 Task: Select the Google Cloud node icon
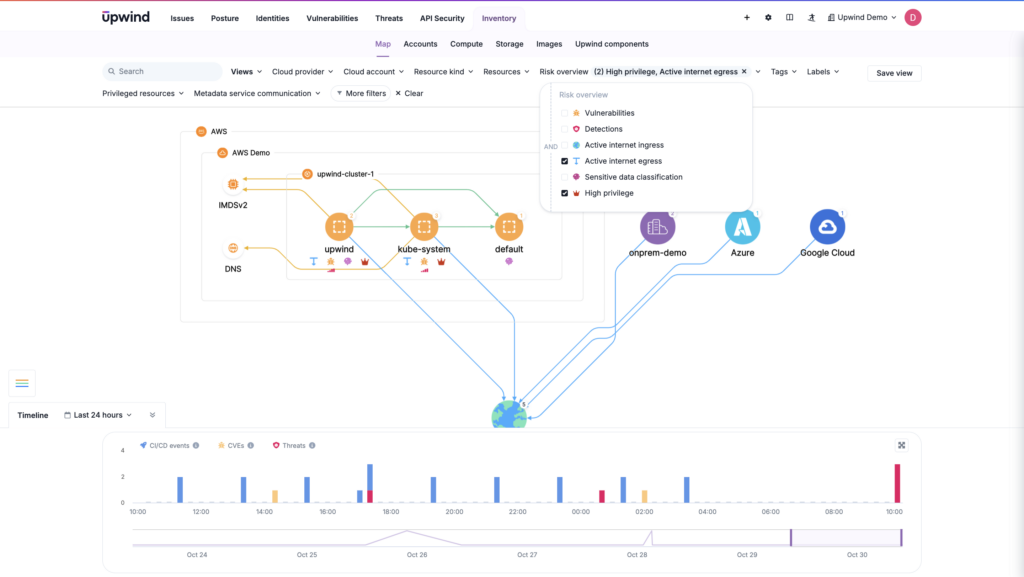pos(827,227)
